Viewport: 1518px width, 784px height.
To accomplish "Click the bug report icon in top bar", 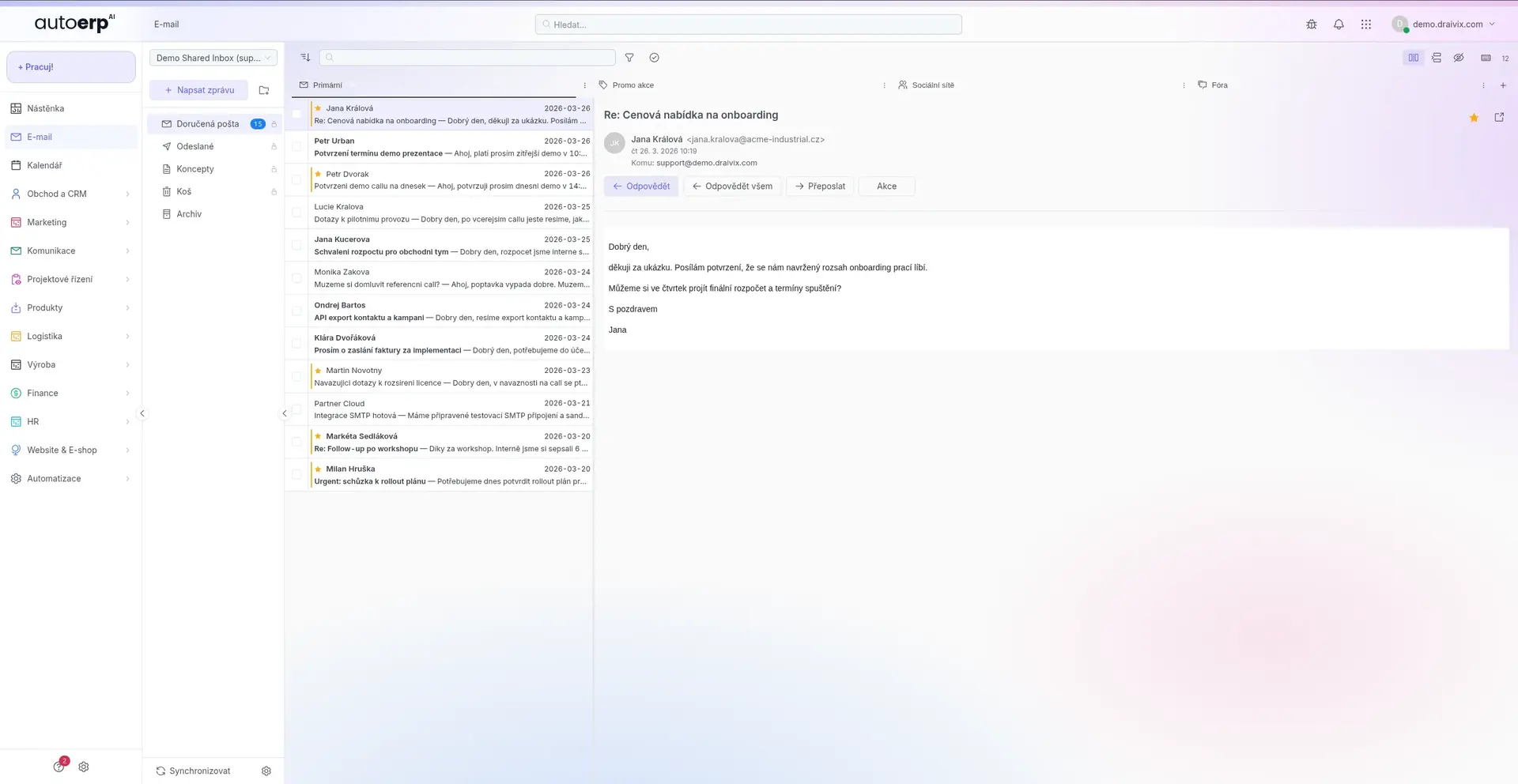I will click(x=1312, y=24).
